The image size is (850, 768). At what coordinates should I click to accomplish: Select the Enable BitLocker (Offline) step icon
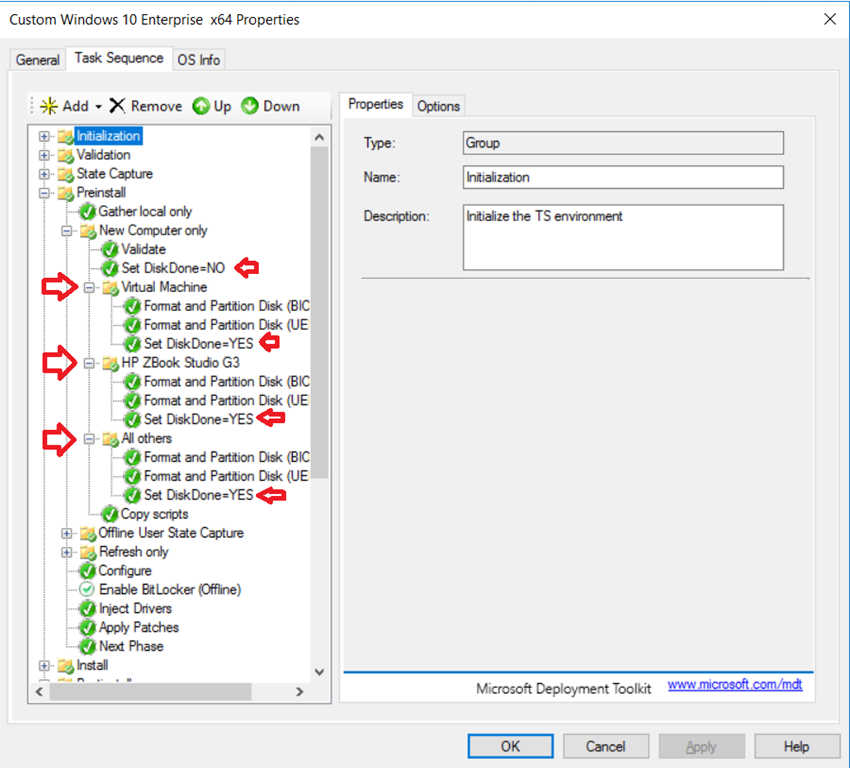coord(87,590)
